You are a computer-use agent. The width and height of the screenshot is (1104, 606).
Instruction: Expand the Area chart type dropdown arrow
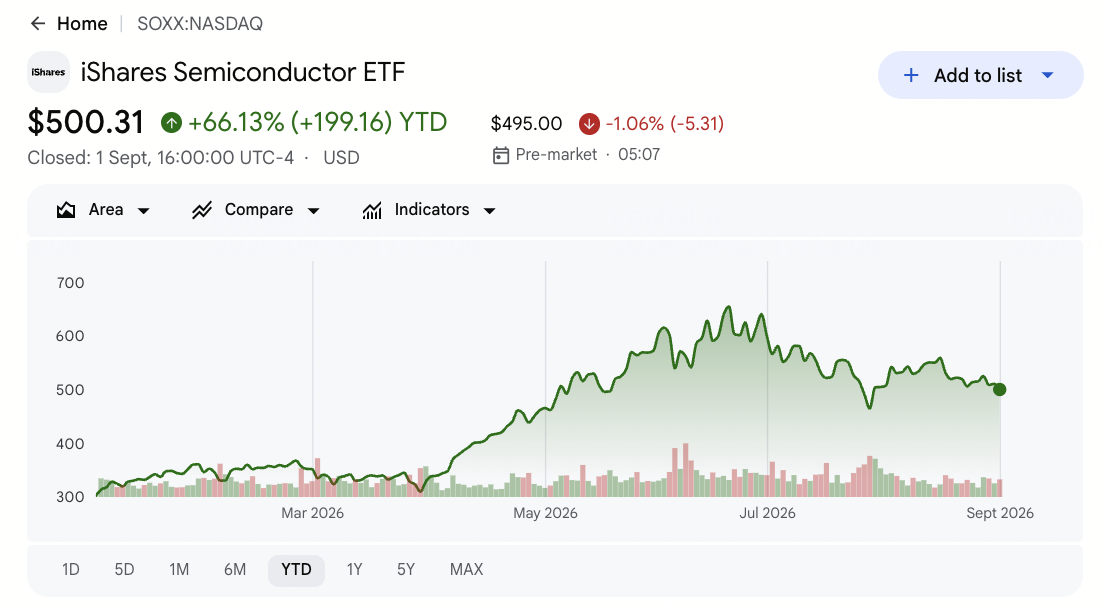144,210
